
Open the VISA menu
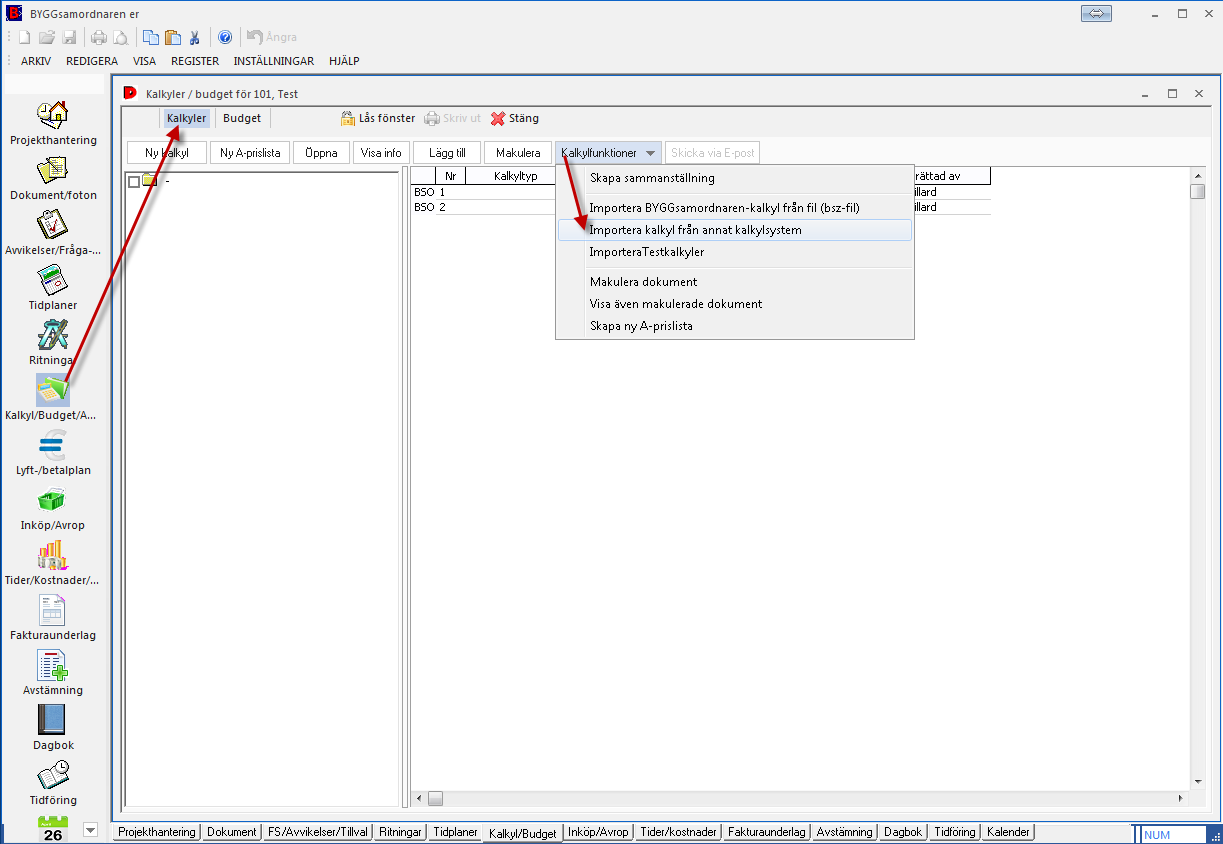point(144,61)
